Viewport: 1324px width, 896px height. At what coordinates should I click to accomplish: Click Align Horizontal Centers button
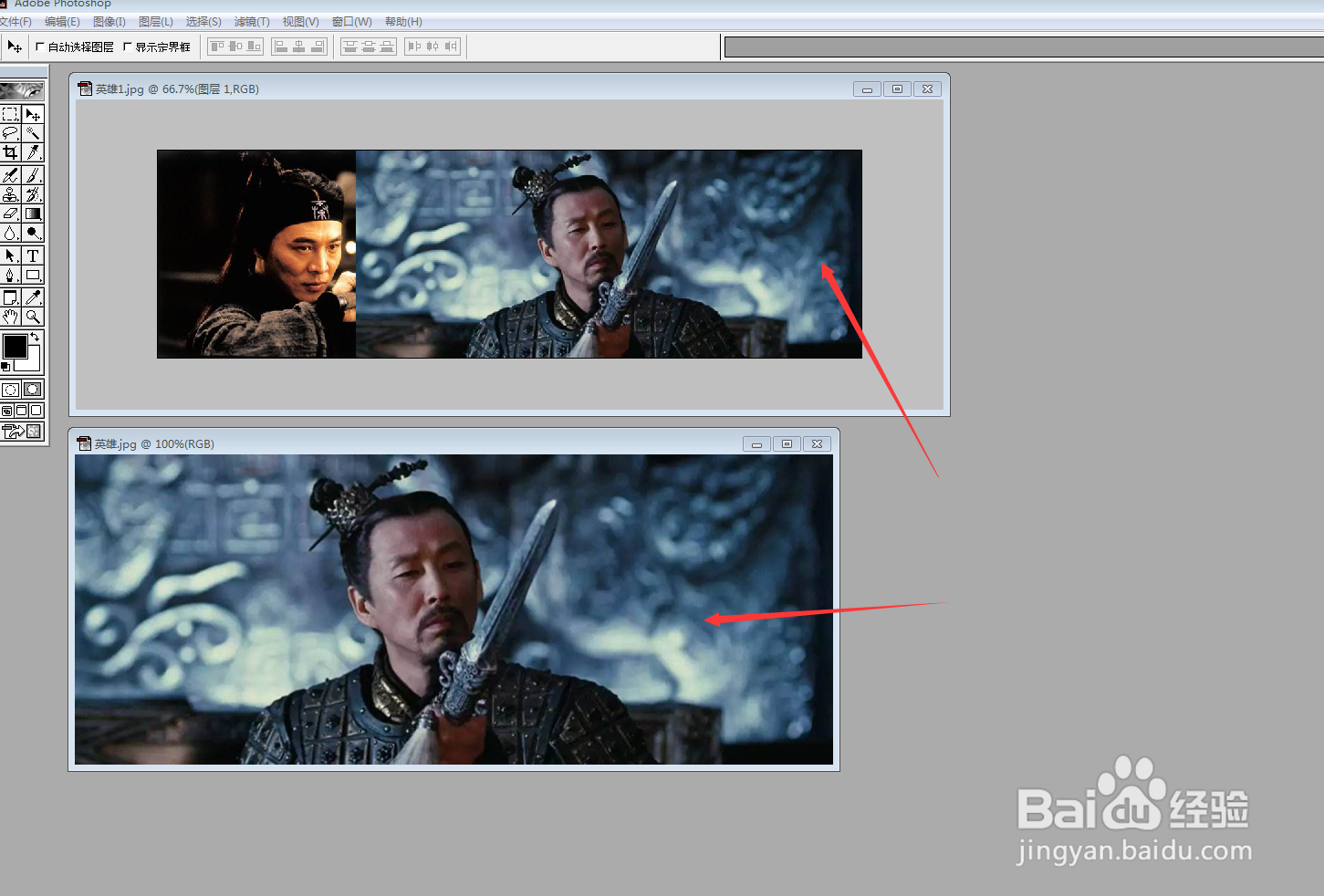click(x=298, y=47)
